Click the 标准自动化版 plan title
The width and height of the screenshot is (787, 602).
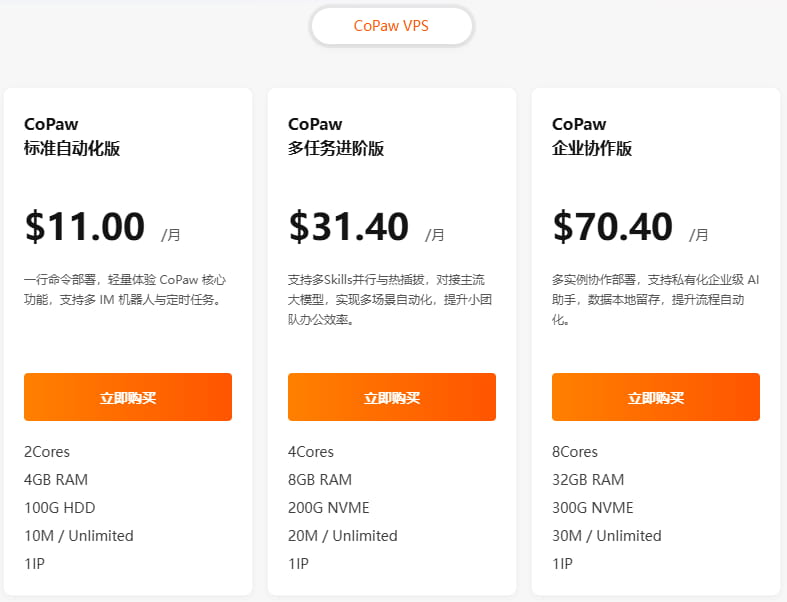click(72, 149)
